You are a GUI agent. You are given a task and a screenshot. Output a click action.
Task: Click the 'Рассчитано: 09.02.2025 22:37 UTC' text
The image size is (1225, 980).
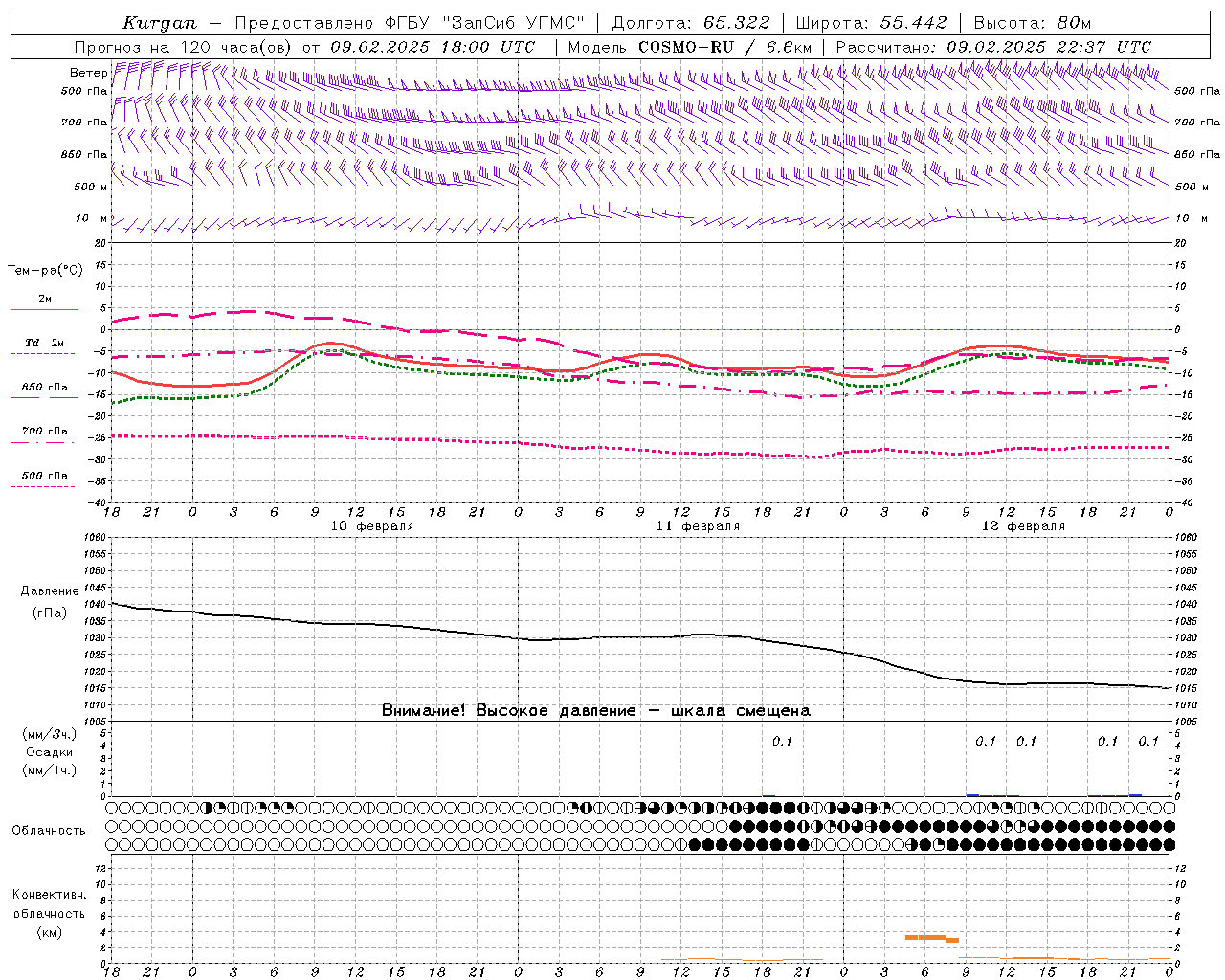tap(993, 47)
